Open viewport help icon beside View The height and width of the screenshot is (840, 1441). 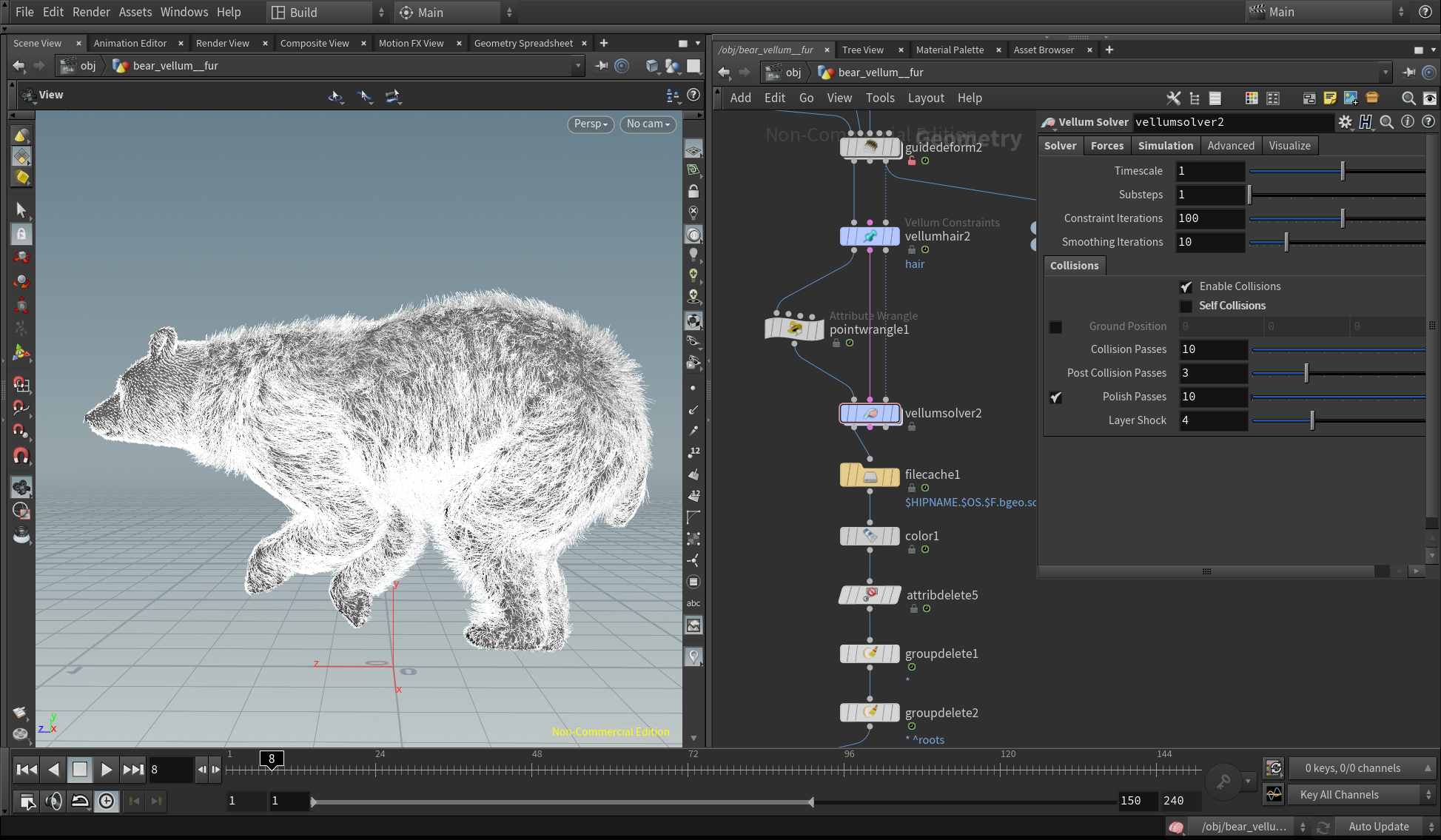(x=693, y=95)
